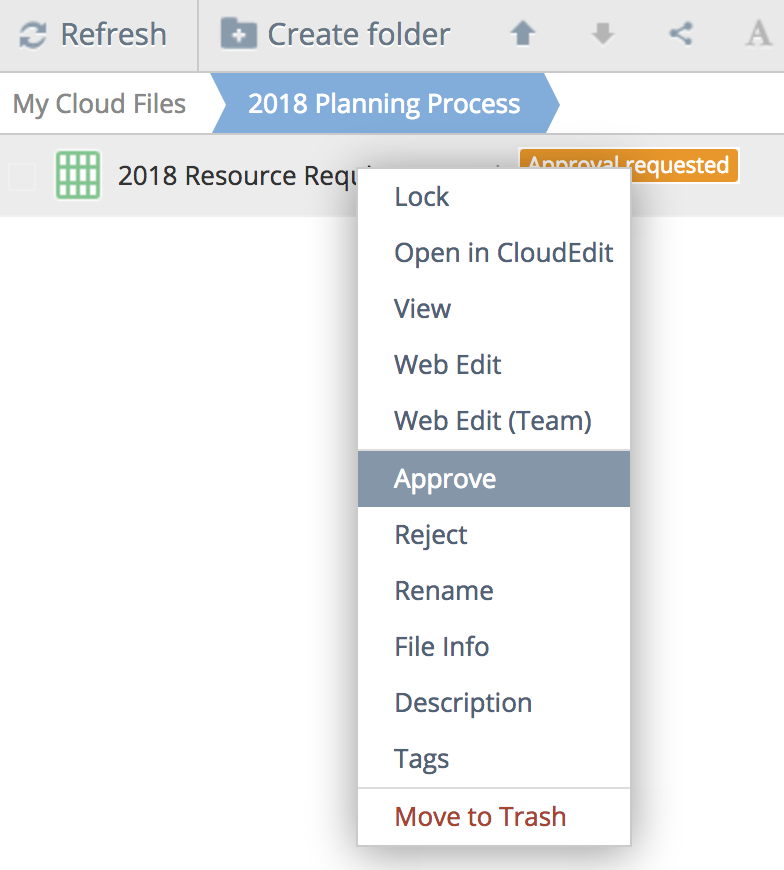Click the Refresh button in toolbar
This screenshot has height=870, width=784.
tap(93, 35)
